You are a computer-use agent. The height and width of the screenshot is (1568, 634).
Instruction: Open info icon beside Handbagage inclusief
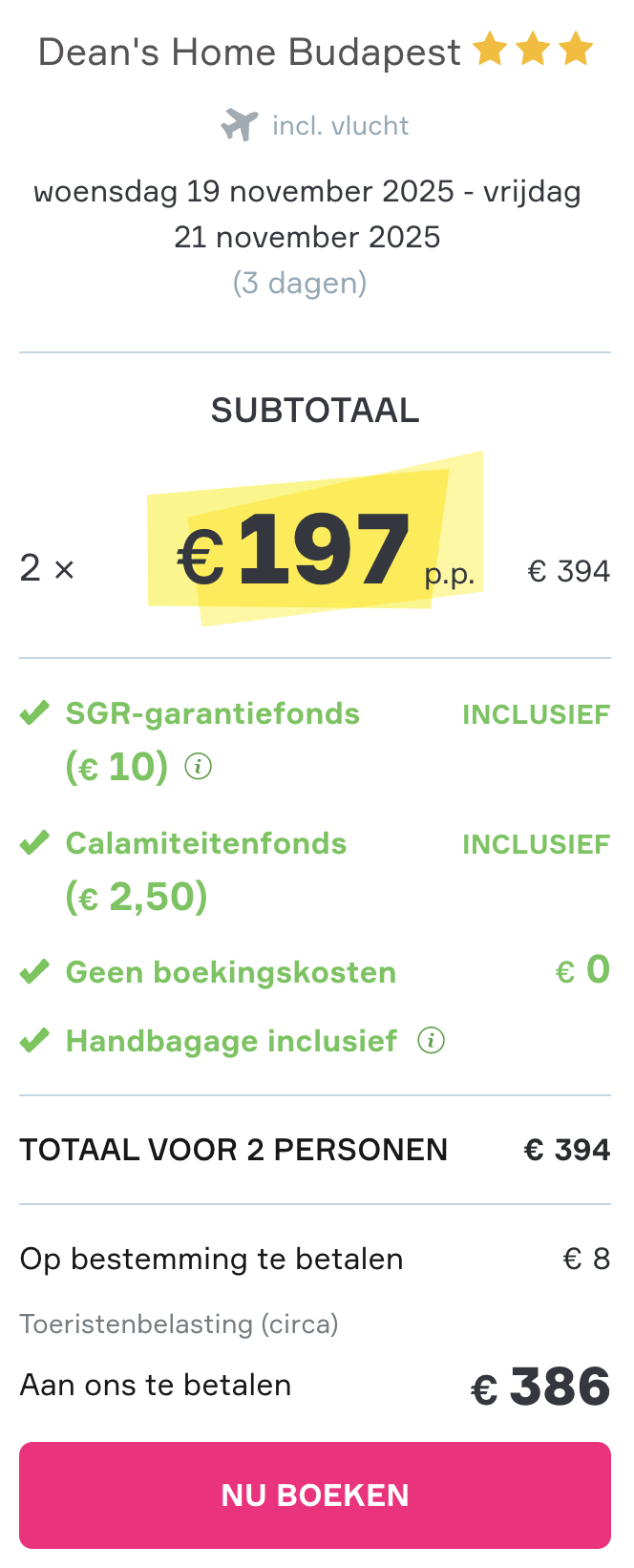point(431,1041)
